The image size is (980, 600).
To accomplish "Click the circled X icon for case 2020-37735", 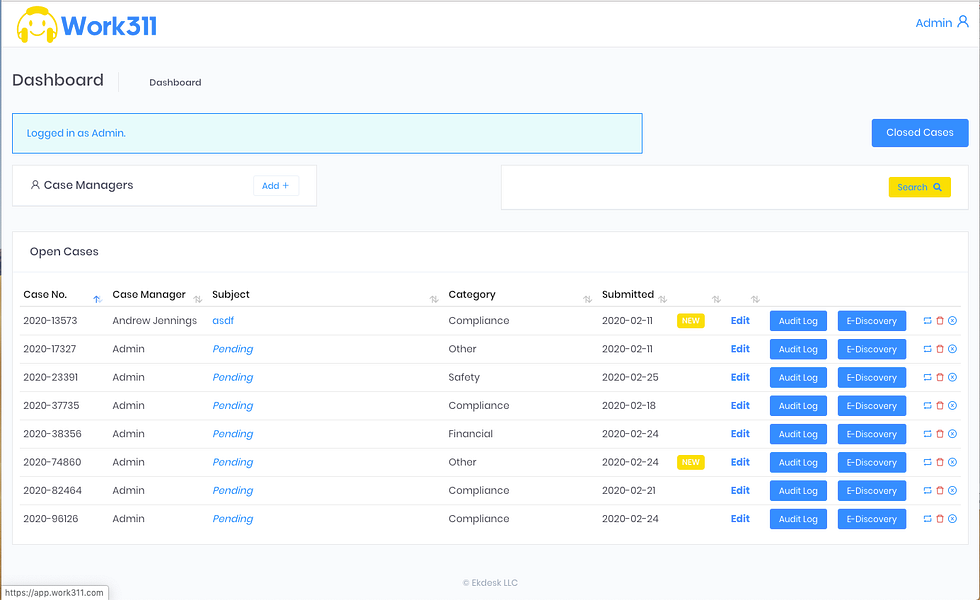I will 952,406.
